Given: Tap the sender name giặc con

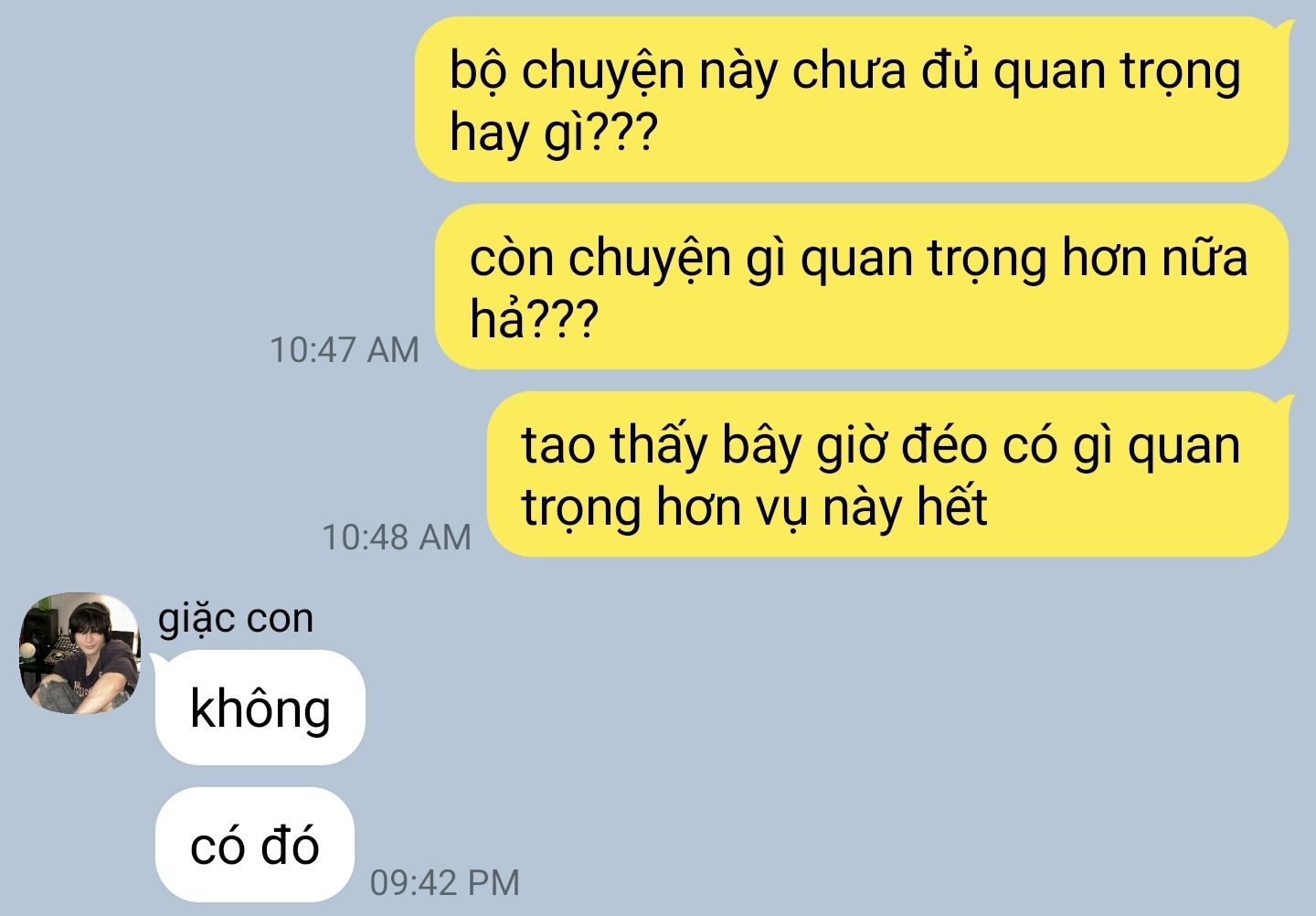Looking at the screenshot, I should coord(236,619).
